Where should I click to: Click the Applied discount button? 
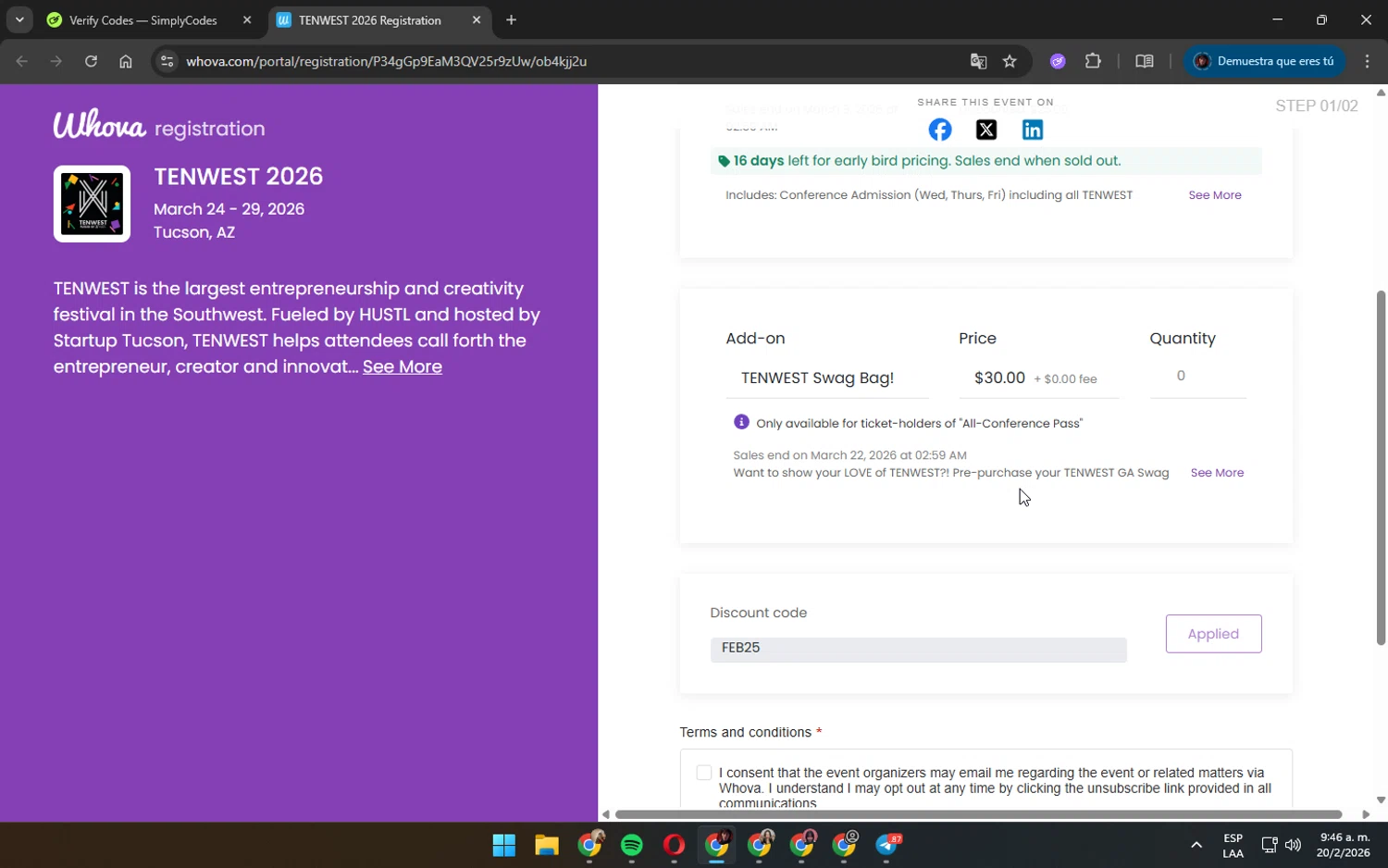click(x=1213, y=634)
